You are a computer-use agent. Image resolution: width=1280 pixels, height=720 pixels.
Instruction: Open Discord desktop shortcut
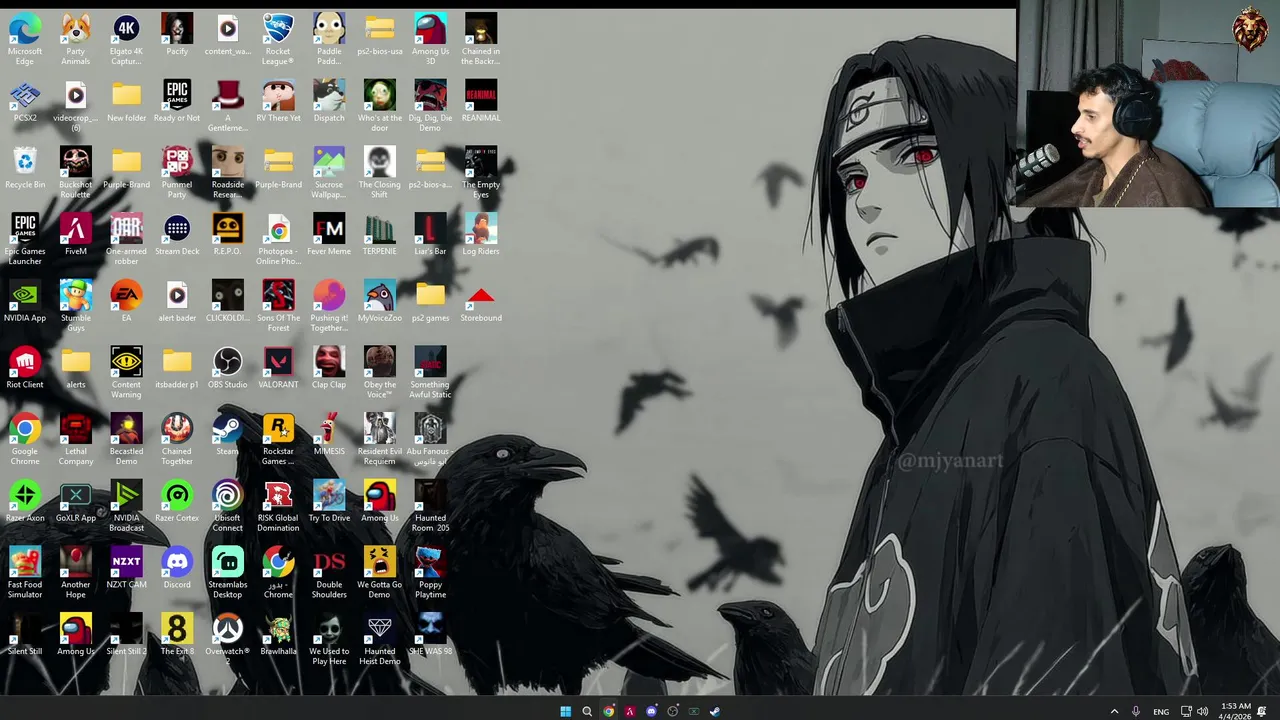pos(177,569)
